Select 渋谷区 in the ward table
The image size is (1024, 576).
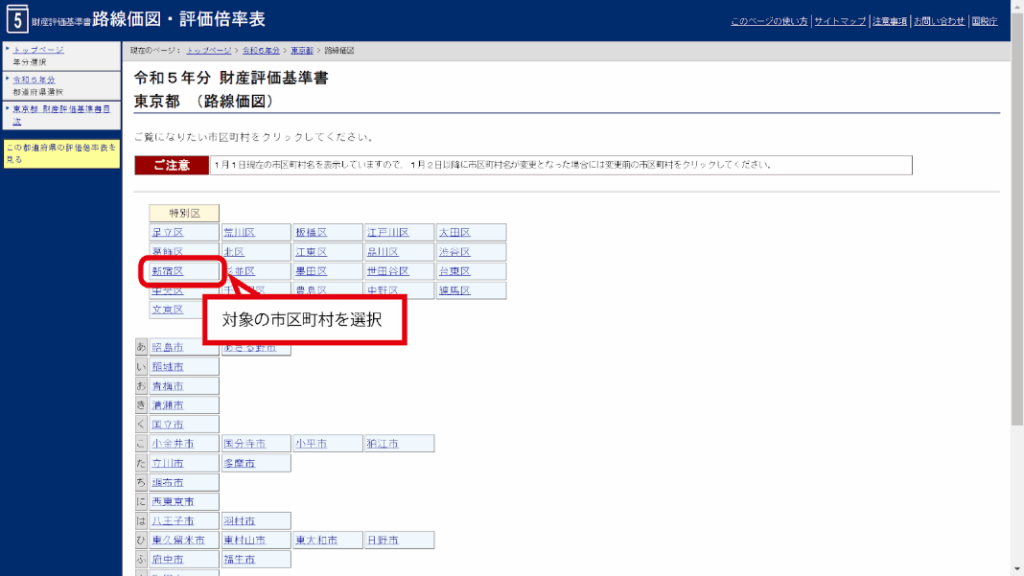tap(454, 252)
